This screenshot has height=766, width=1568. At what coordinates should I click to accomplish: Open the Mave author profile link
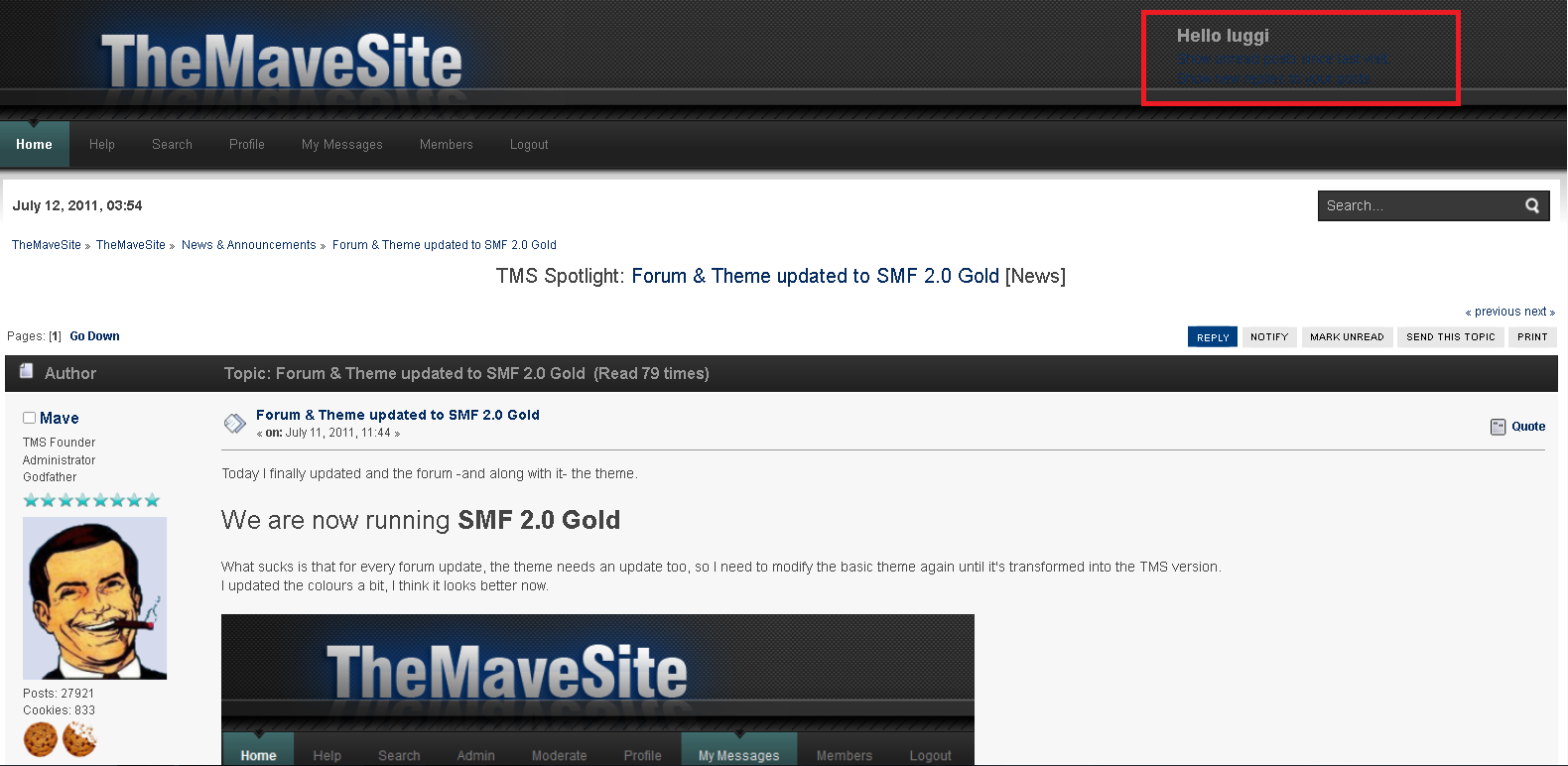click(60, 419)
